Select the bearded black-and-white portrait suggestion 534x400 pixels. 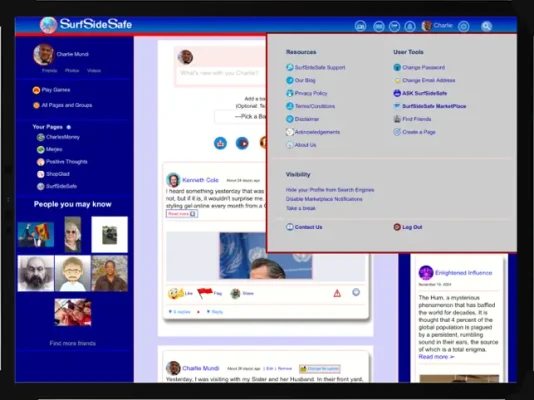point(36,273)
